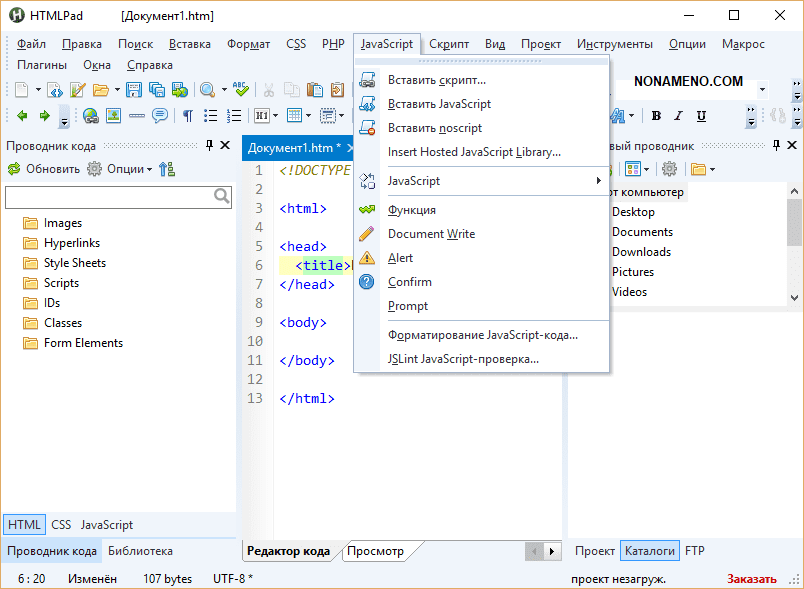
Task: Open the Scripts folder in code explorer
Action: coord(61,283)
